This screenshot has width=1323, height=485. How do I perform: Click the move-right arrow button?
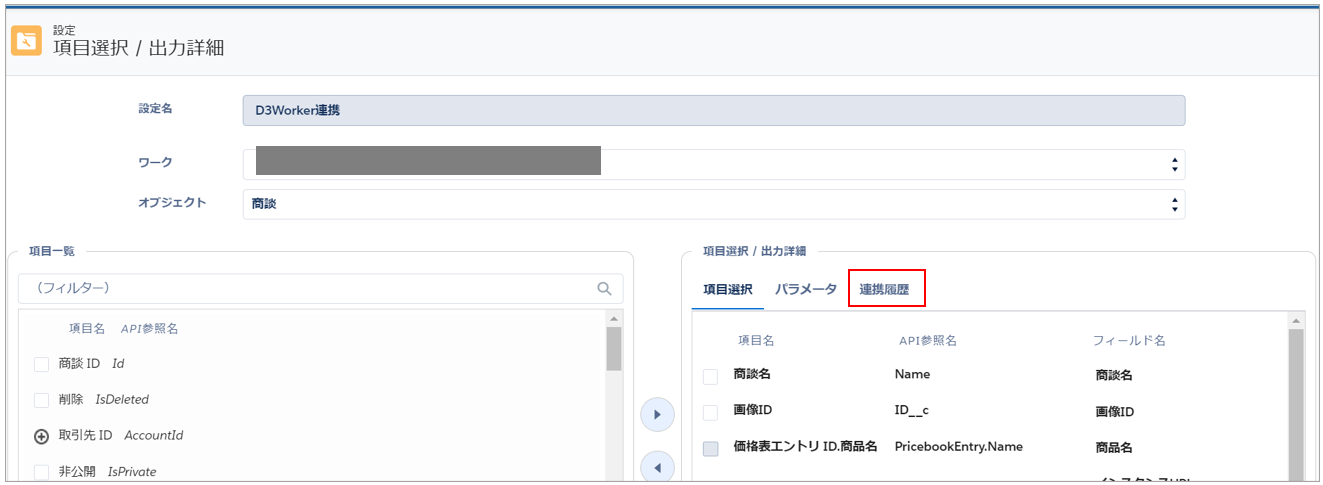click(657, 414)
